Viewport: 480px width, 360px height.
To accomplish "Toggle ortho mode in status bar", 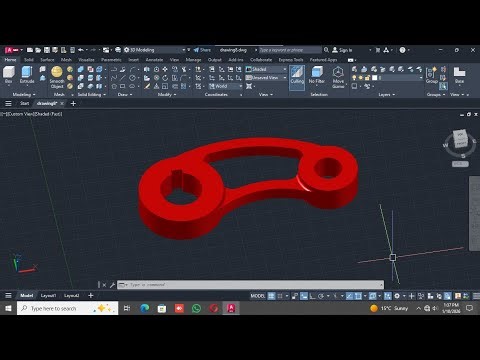I will 312,296.
